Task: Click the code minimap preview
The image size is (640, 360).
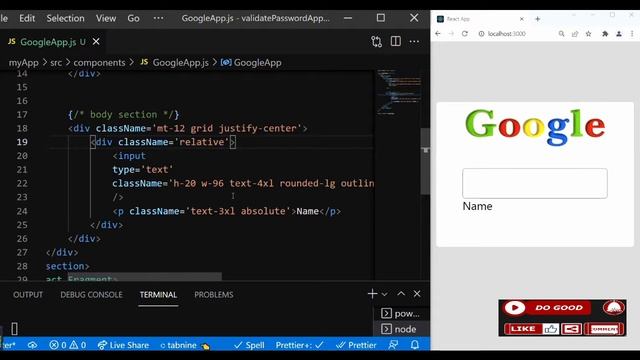Action: point(398,92)
